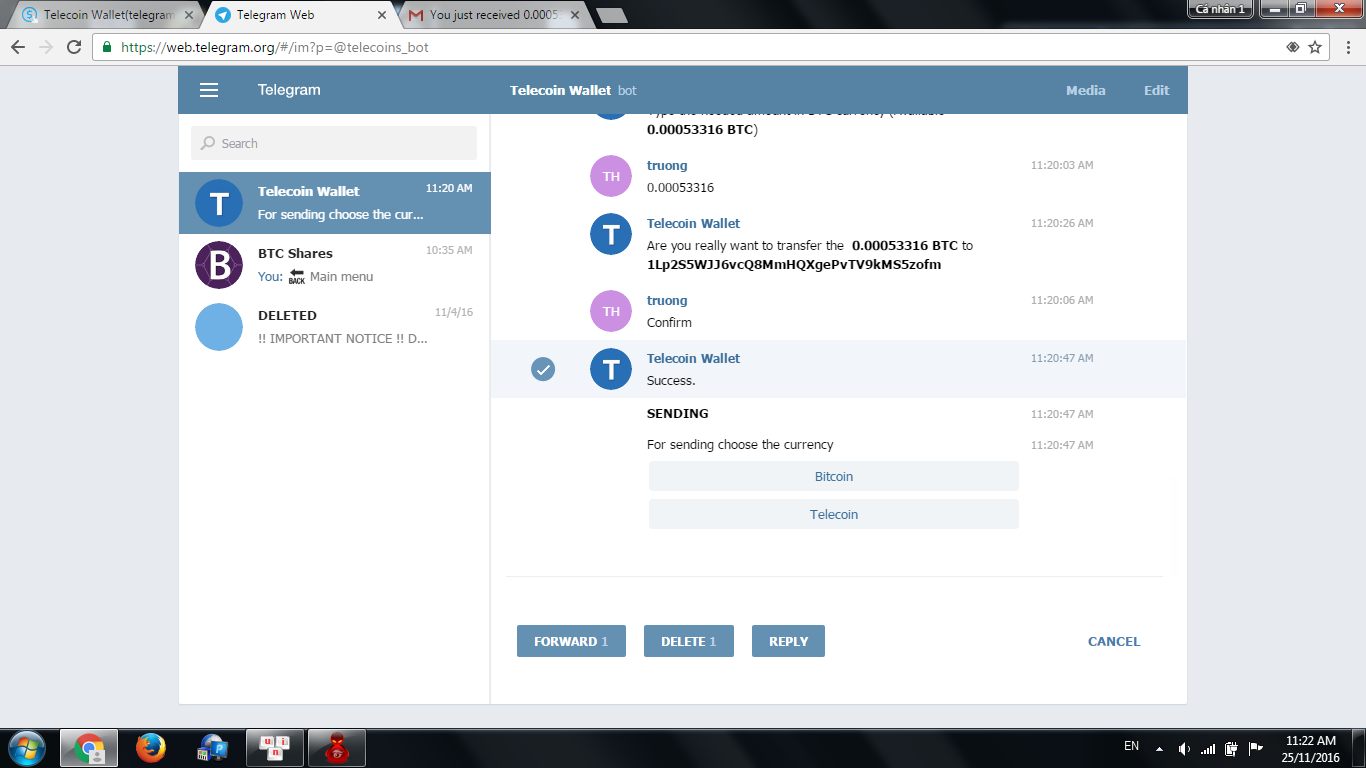1366x768 pixels.
Task: Click the DELETED chat's blue avatar
Action: 219,327
